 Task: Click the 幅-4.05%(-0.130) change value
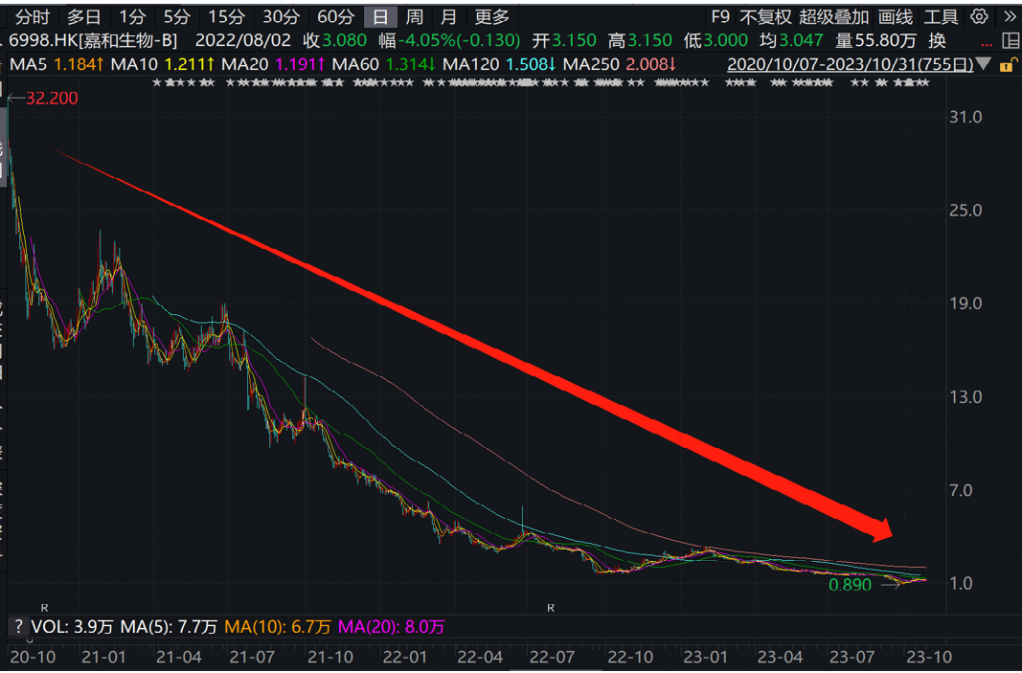pyautogui.click(x=449, y=41)
